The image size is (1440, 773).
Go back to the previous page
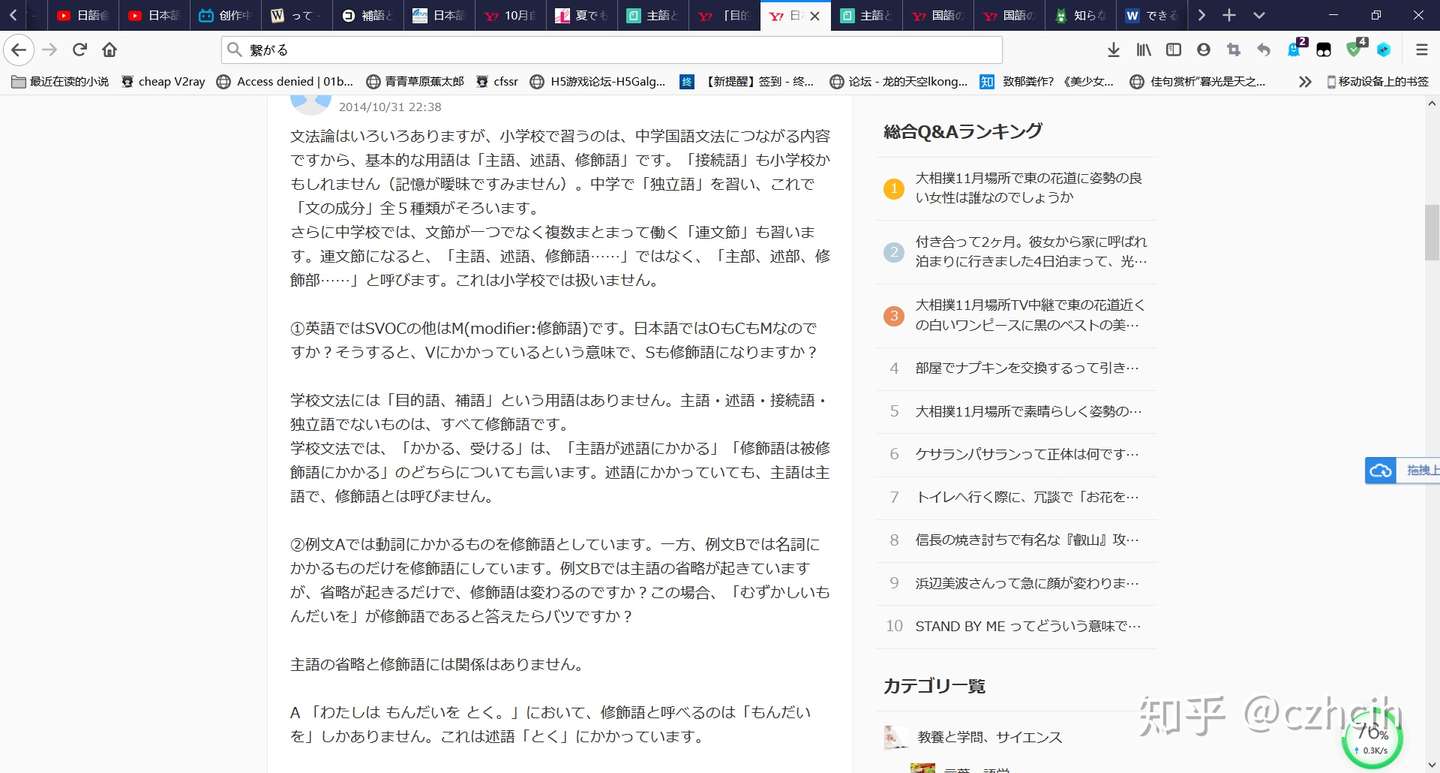click(18, 50)
